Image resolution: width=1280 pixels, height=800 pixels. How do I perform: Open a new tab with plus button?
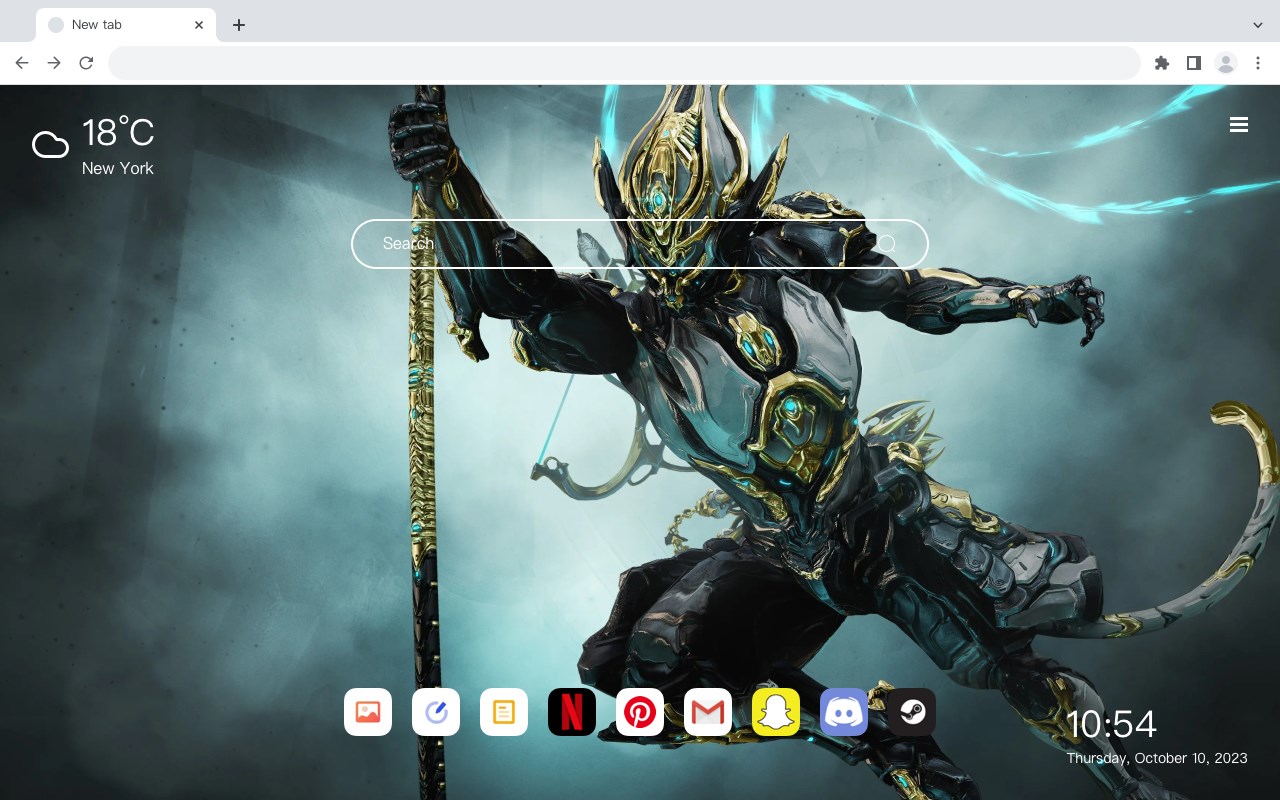click(x=238, y=25)
